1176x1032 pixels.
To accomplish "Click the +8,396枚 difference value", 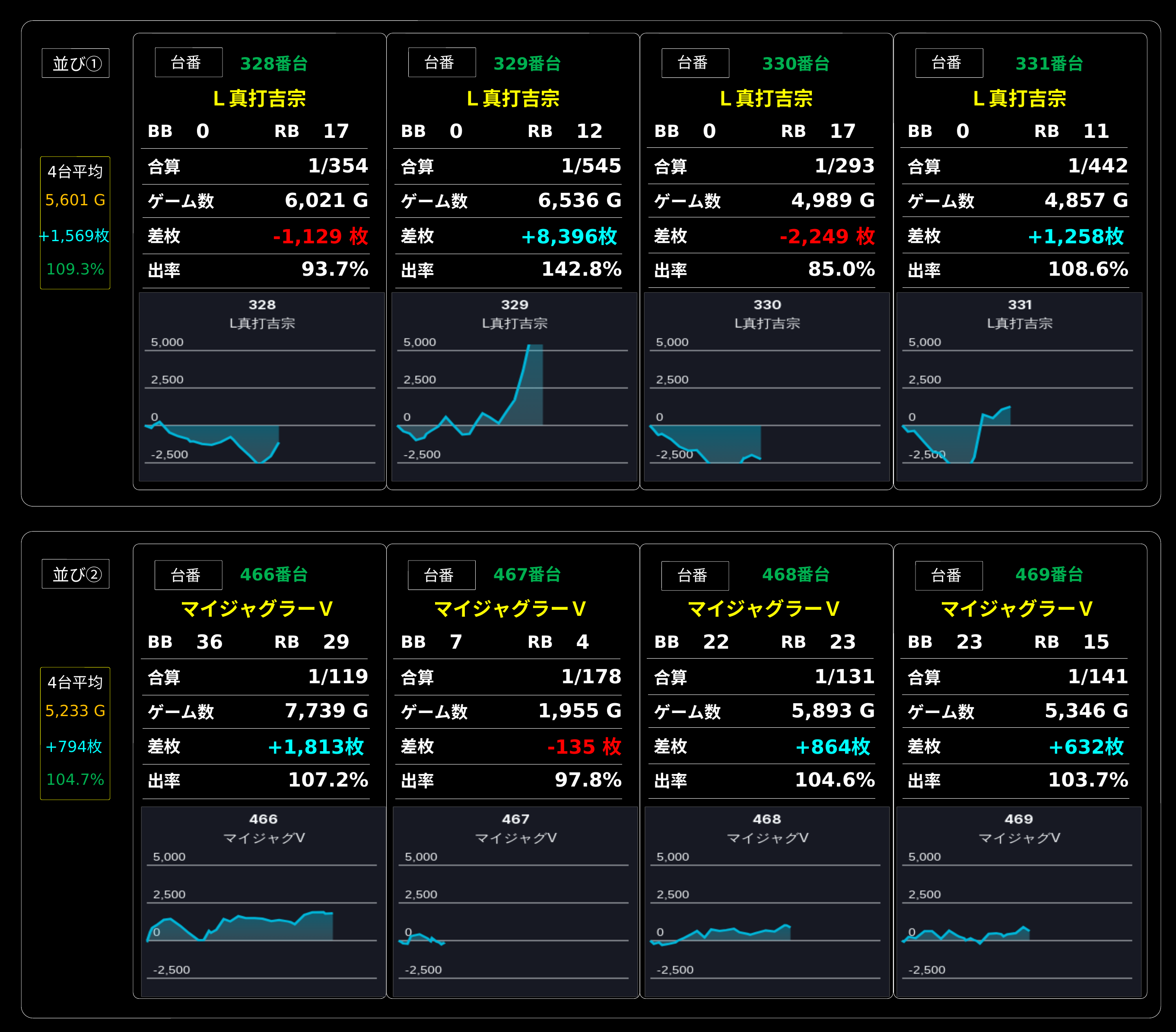I will pyautogui.click(x=569, y=236).
